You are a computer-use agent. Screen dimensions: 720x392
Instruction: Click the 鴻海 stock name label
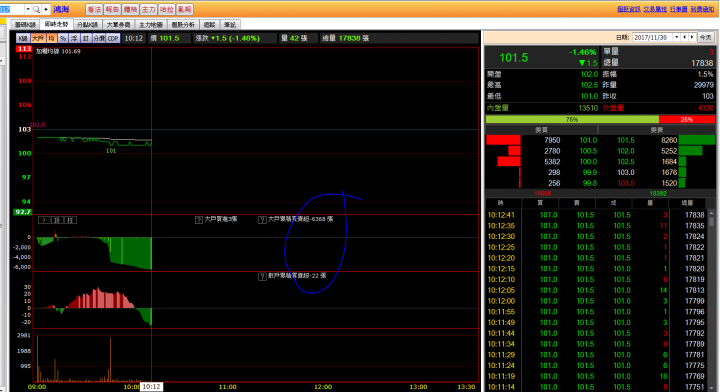coord(61,9)
